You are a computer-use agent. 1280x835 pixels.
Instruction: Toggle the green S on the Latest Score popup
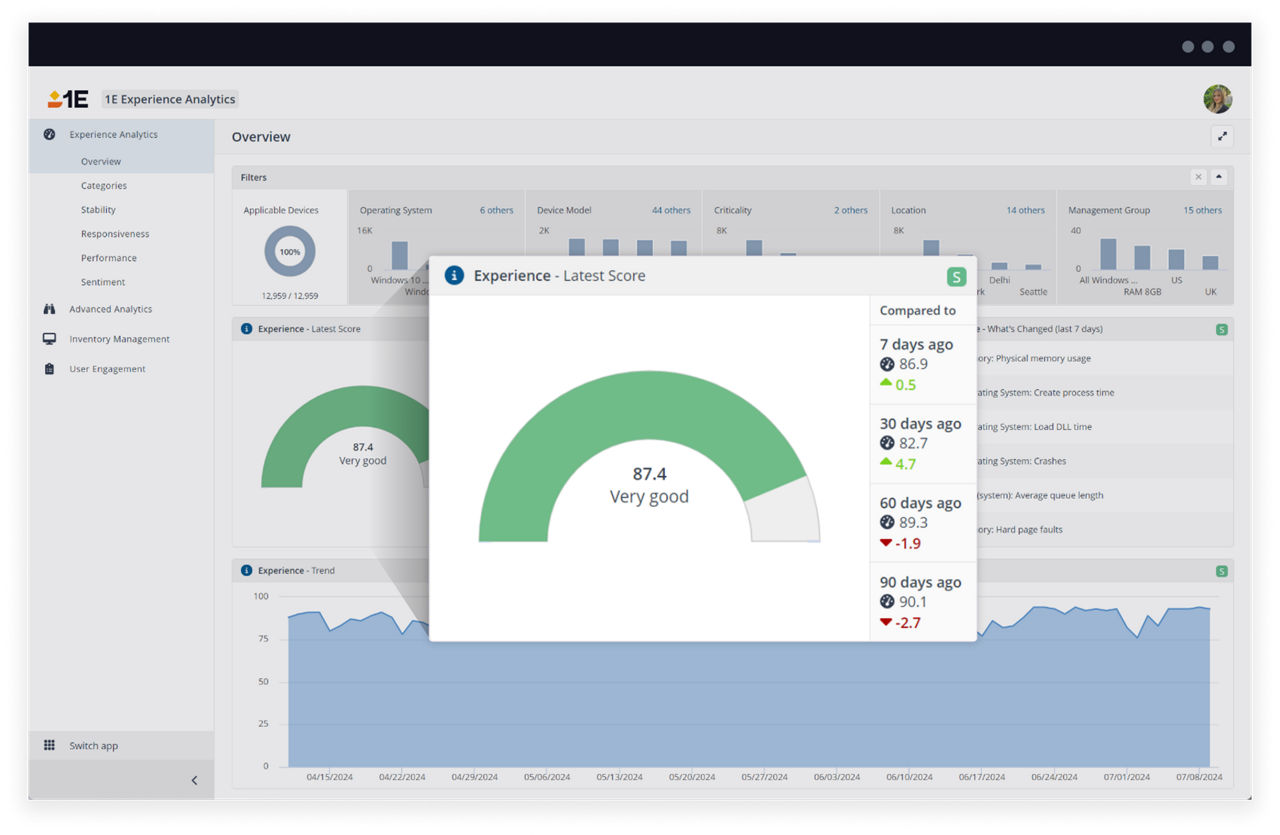coord(957,275)
